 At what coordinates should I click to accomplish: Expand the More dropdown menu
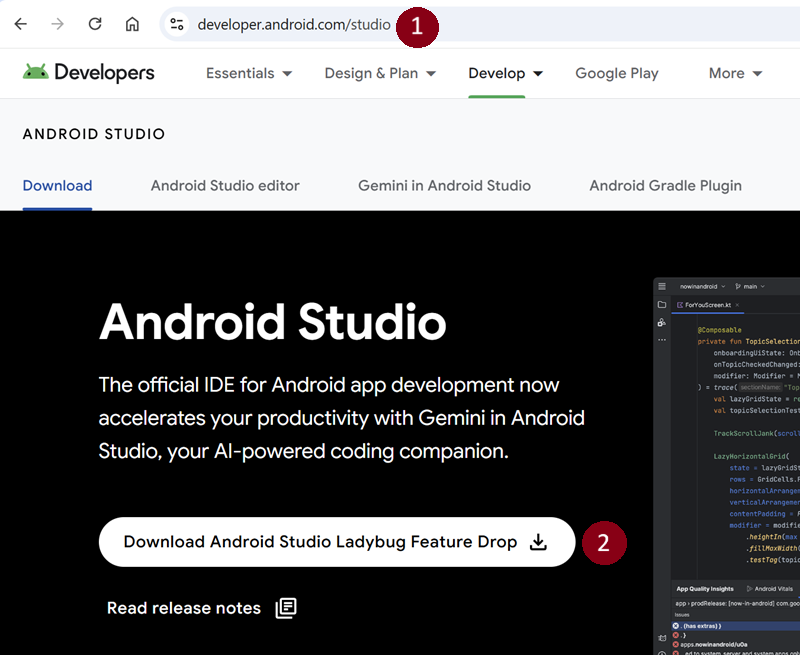click(735, 73)
